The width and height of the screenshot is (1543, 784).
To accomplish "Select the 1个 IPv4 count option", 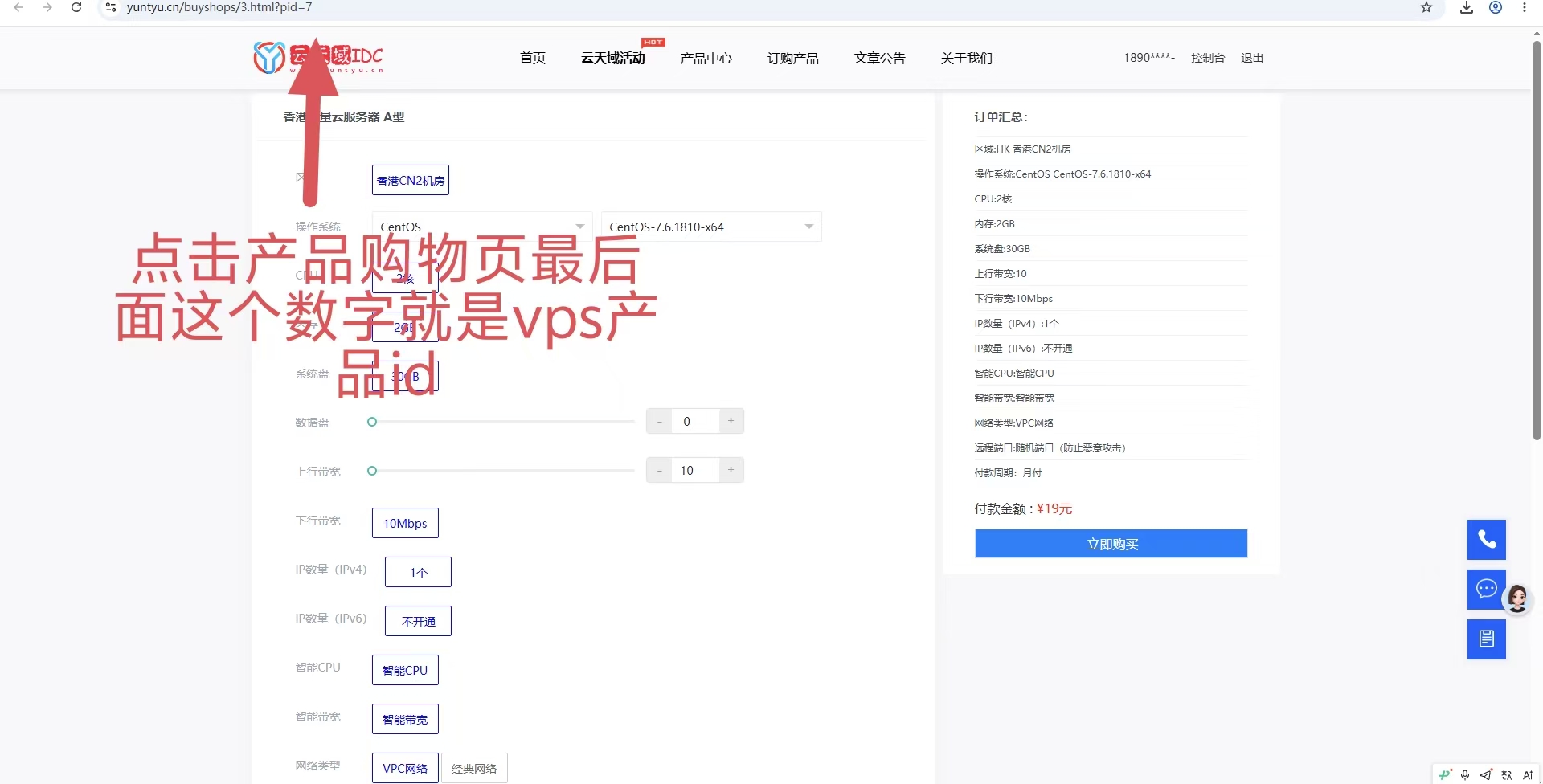I will 418,572.
